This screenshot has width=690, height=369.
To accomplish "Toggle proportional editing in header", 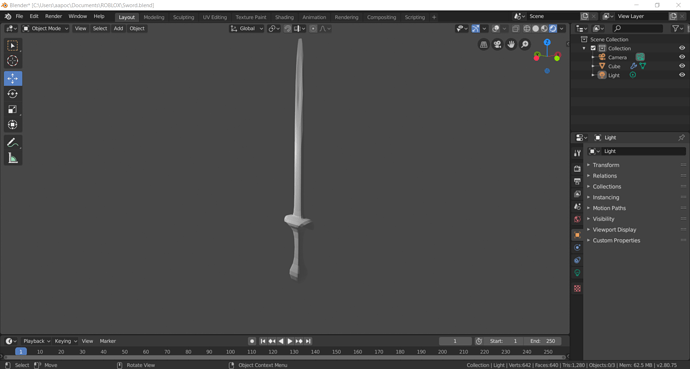I will (x=313, y=29).
